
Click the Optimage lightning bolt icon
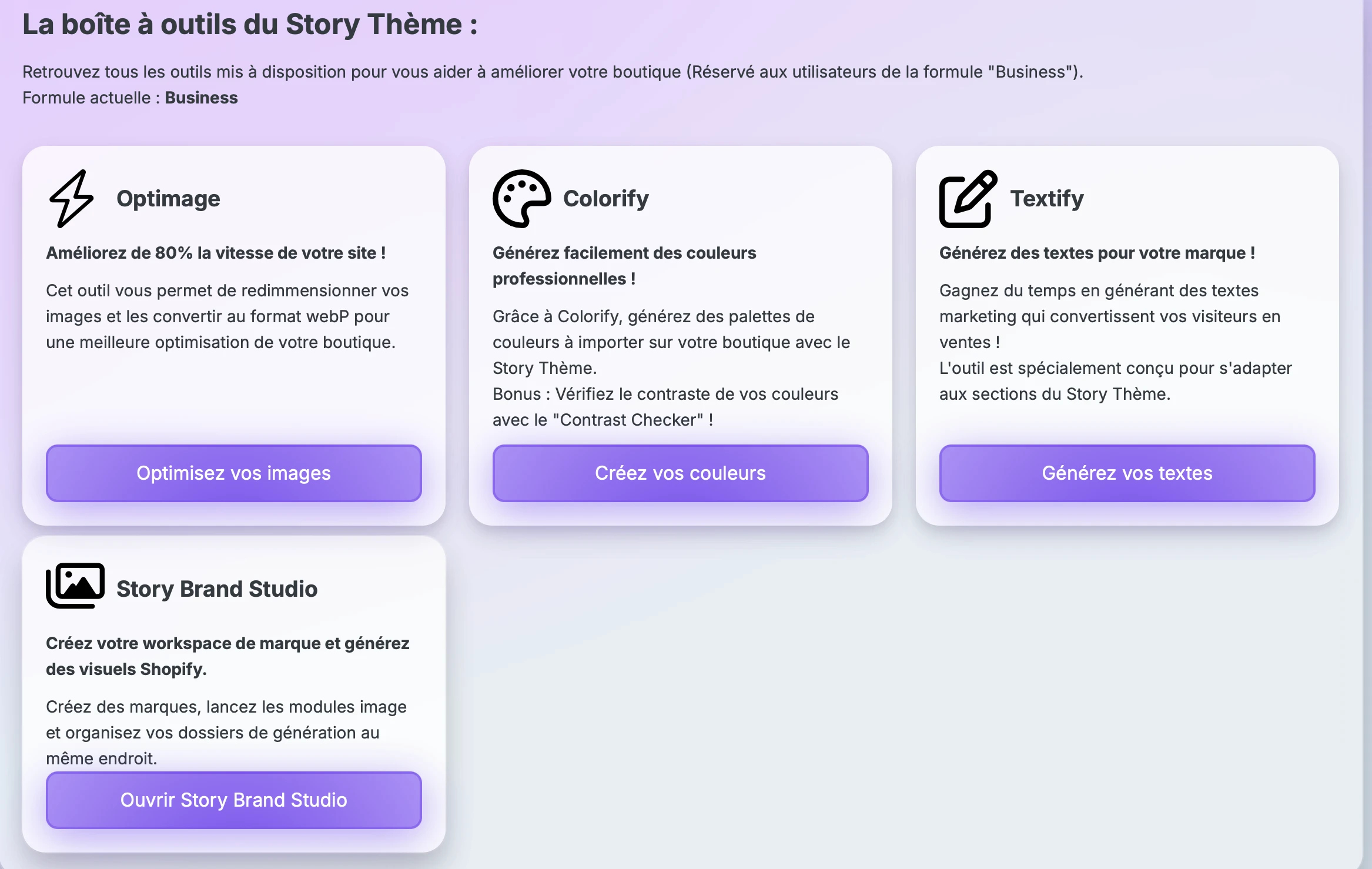[72, 199]
